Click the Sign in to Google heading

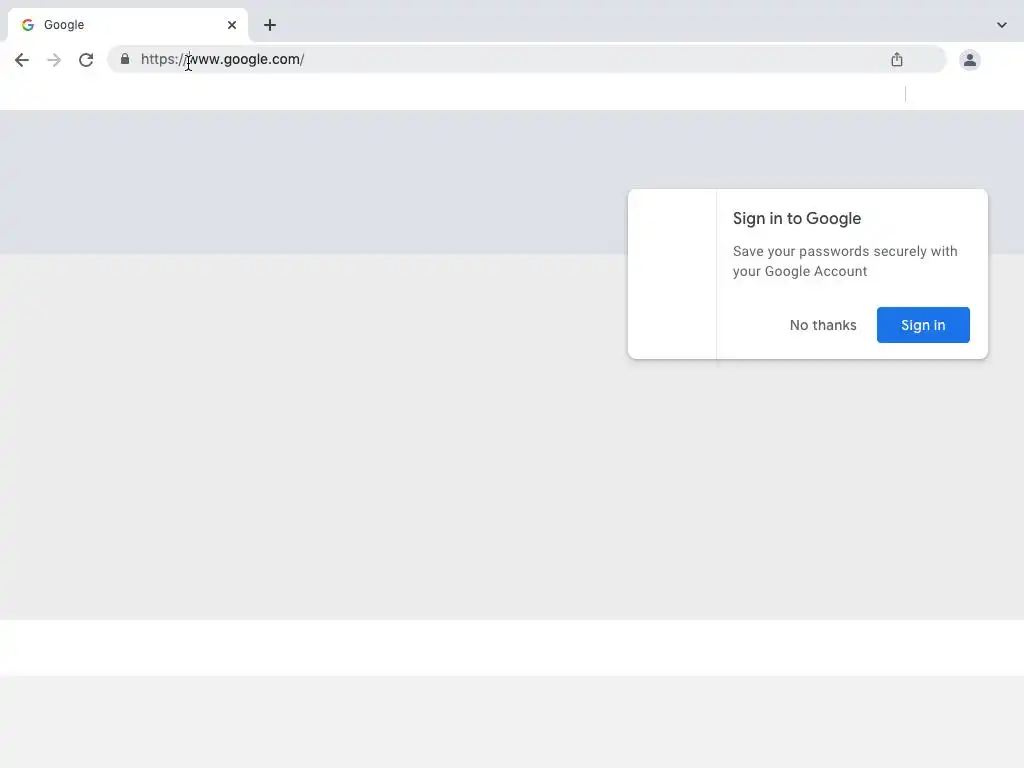(797, 218)
